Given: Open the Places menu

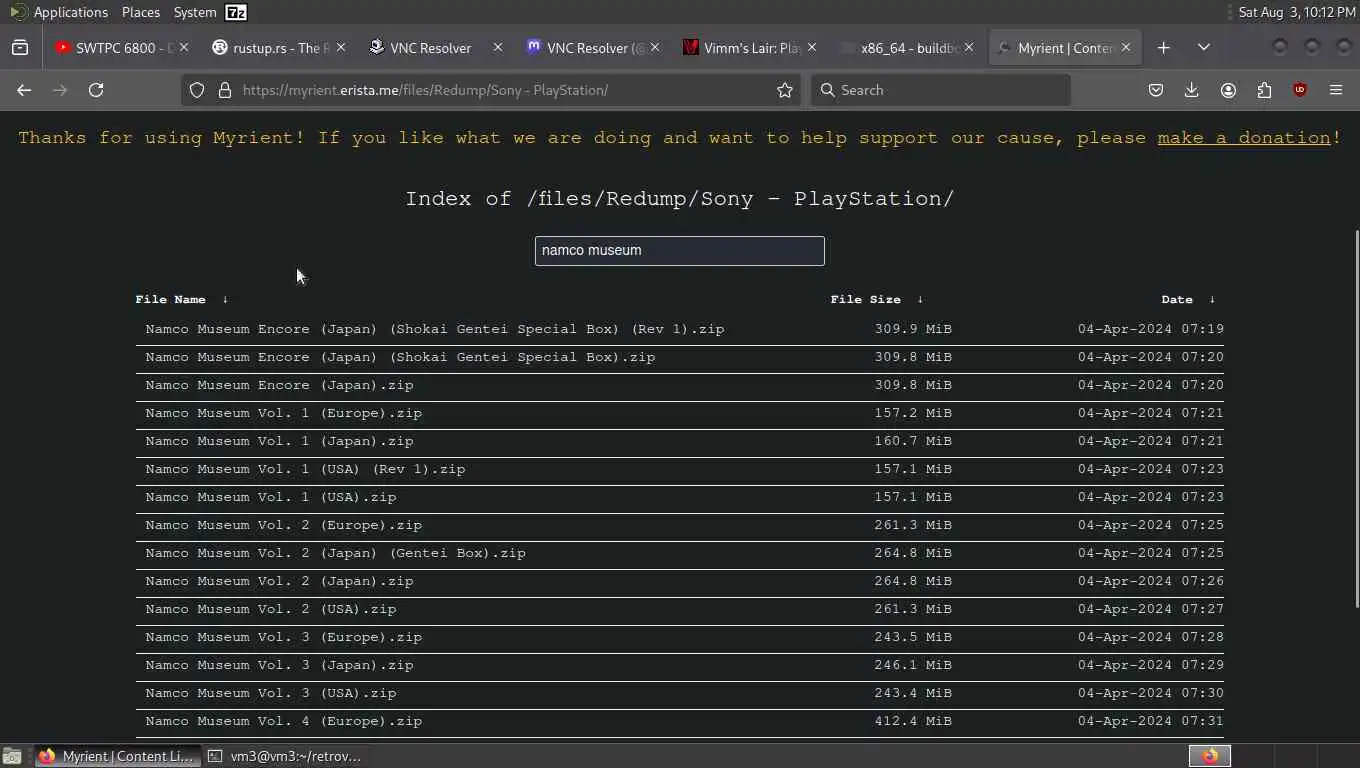Looking at the screenshot, I should 141,12.
